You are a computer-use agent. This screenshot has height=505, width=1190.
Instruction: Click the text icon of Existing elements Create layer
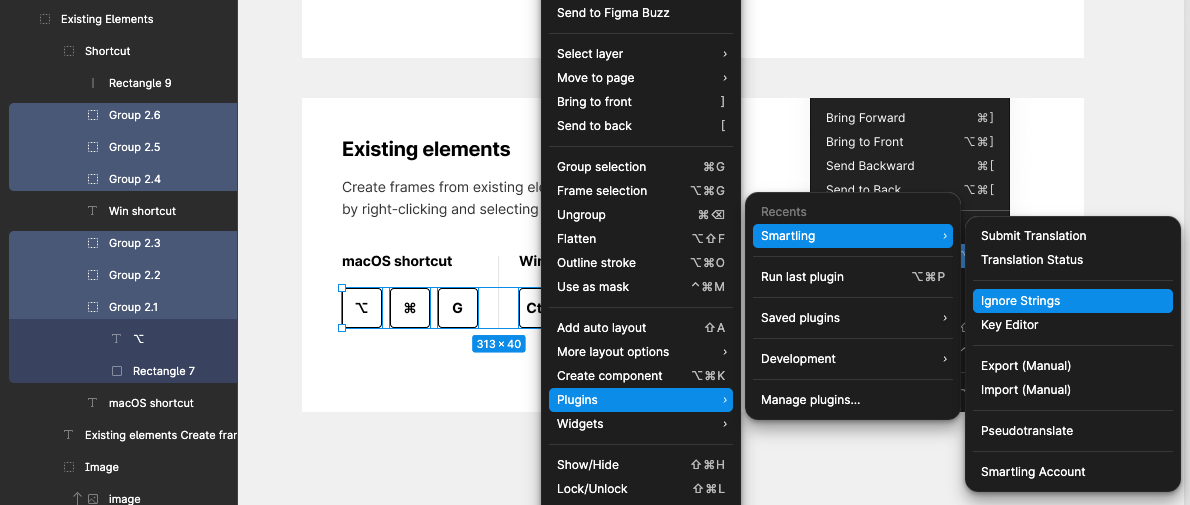click(x=69, y=434)
